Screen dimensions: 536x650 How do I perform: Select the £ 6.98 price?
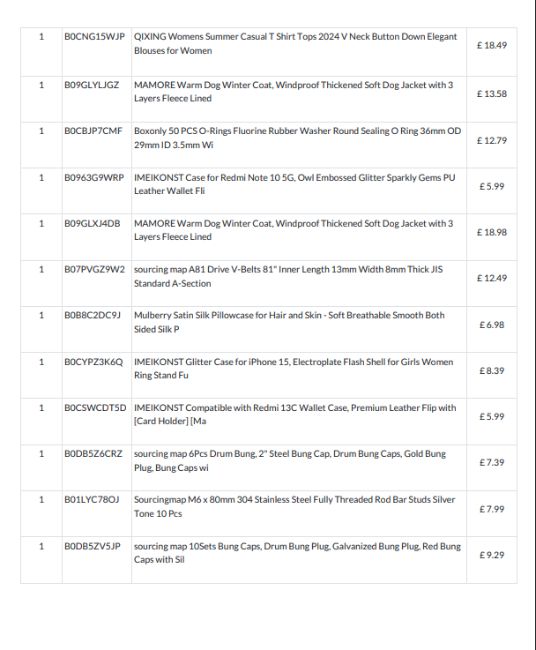(492, 325)
